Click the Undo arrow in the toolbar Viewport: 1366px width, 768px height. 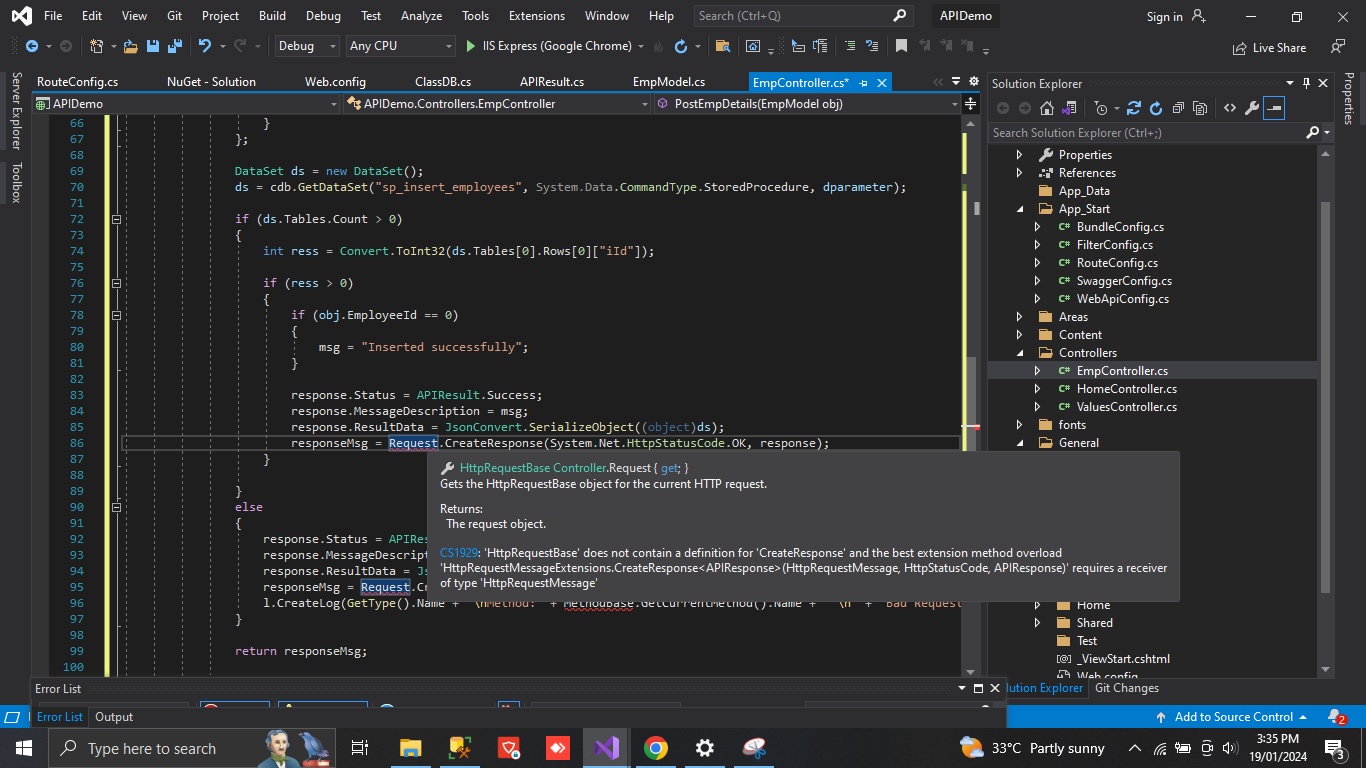click(x=205, y=46)
